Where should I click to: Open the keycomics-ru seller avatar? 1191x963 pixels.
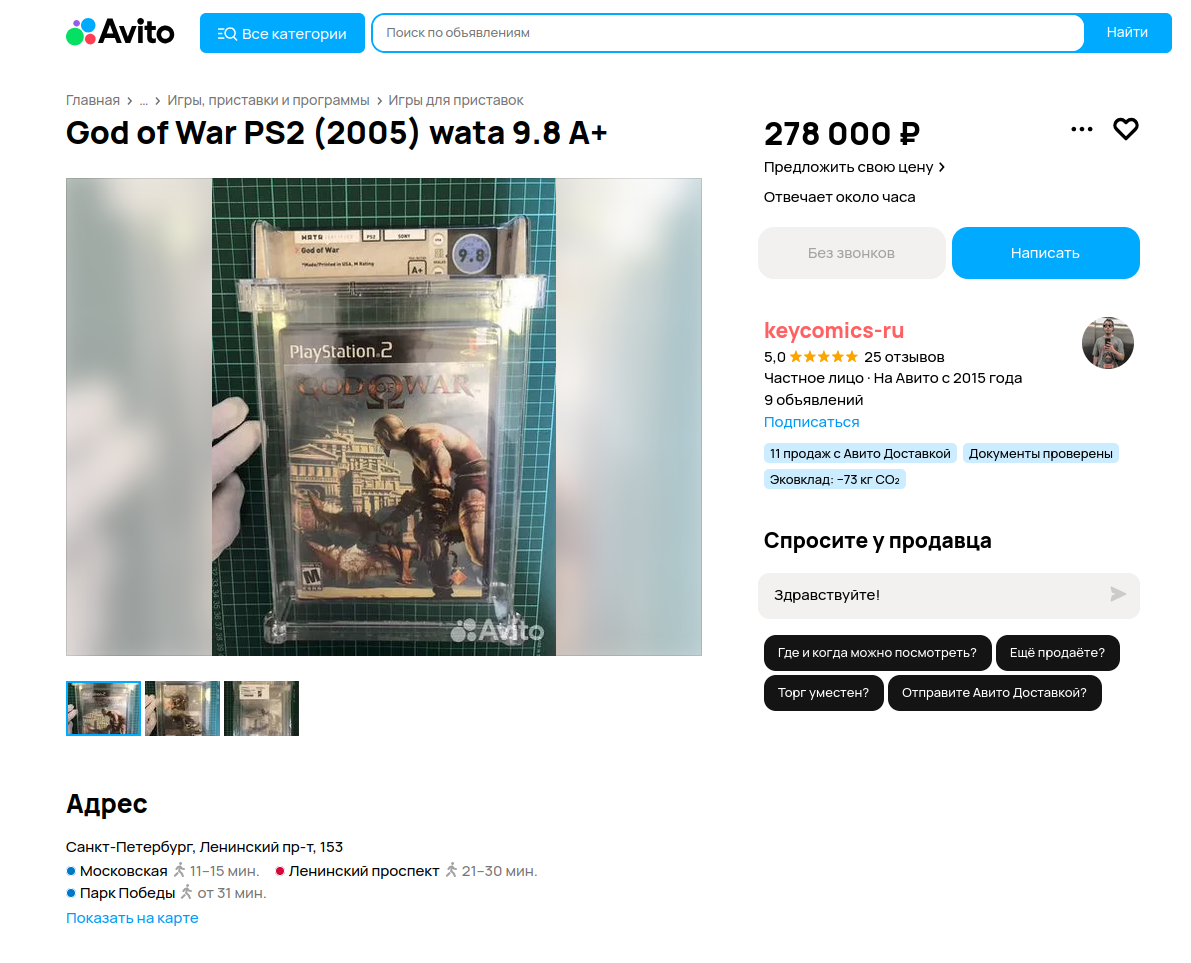(1107, 343)
